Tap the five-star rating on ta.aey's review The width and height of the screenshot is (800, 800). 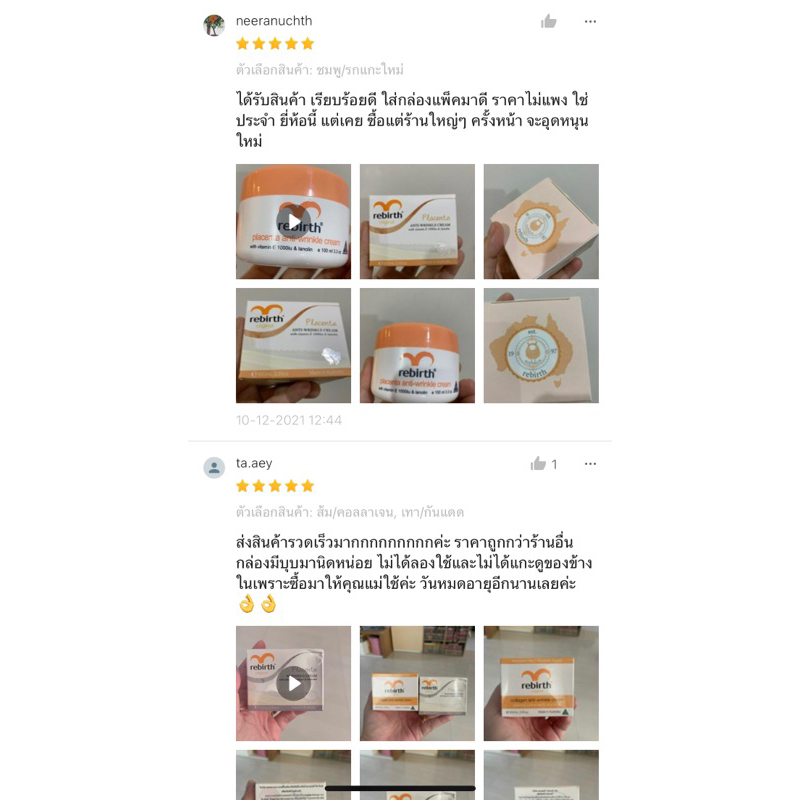tap(275, 486)
